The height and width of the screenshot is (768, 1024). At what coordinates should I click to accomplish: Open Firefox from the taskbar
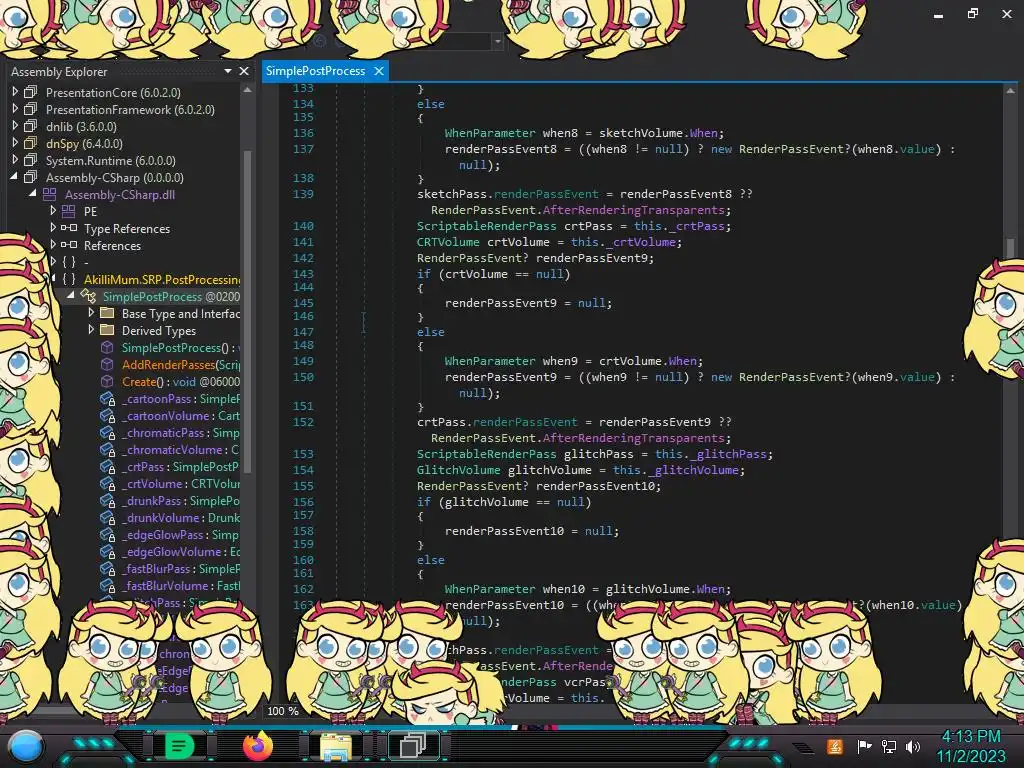pos(257,745)
